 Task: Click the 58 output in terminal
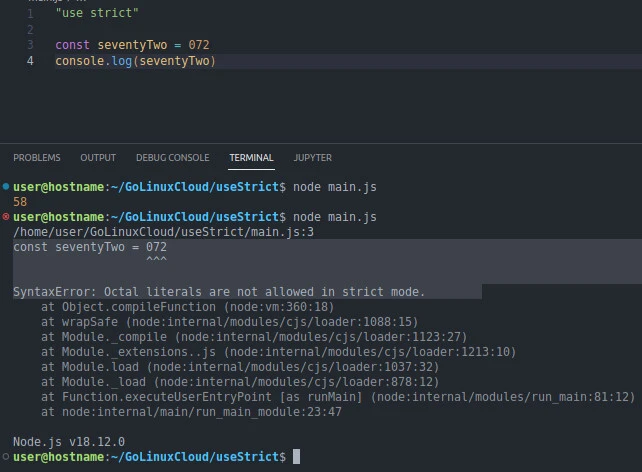(20, 202)
